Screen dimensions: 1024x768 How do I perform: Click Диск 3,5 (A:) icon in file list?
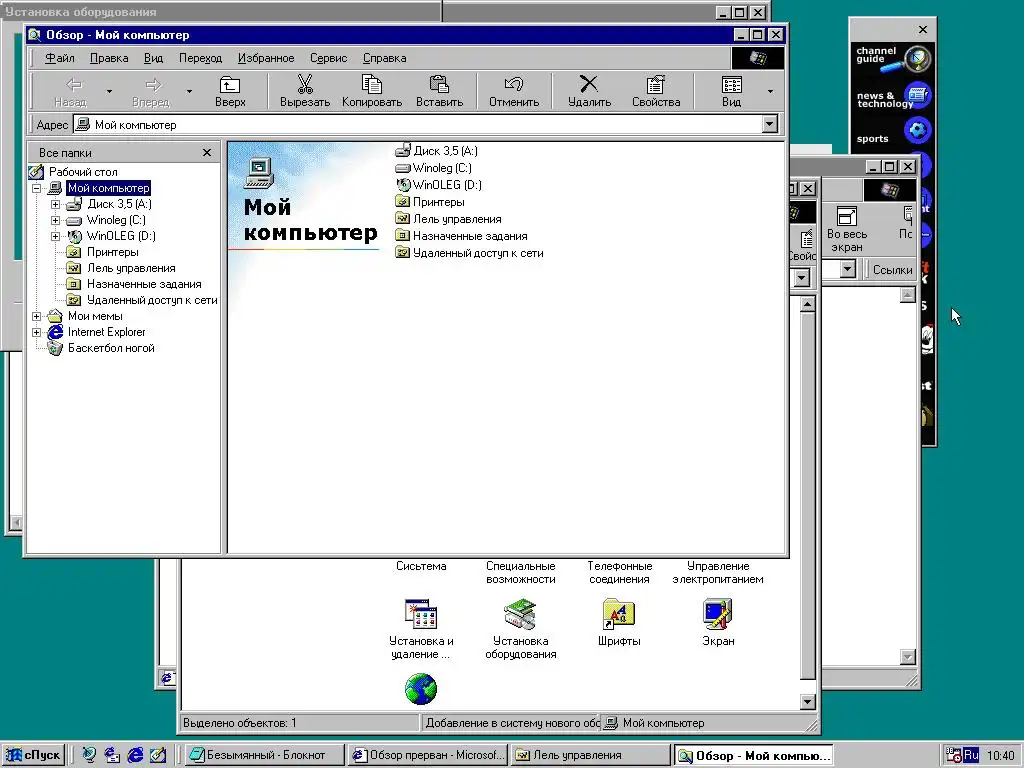[403, 151]
